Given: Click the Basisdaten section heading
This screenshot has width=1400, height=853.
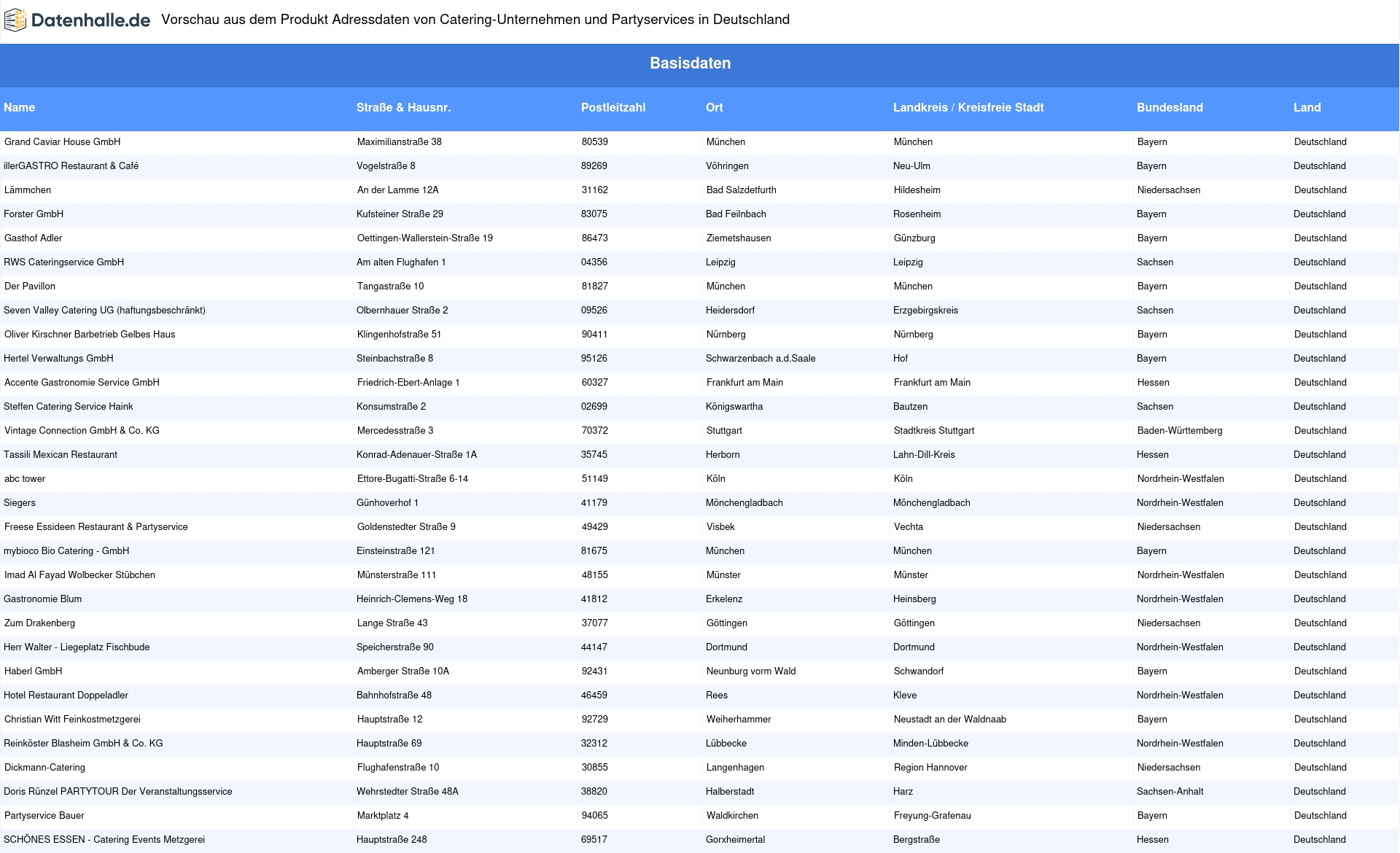Looking at the screenshot, I should tap(690, 63).
